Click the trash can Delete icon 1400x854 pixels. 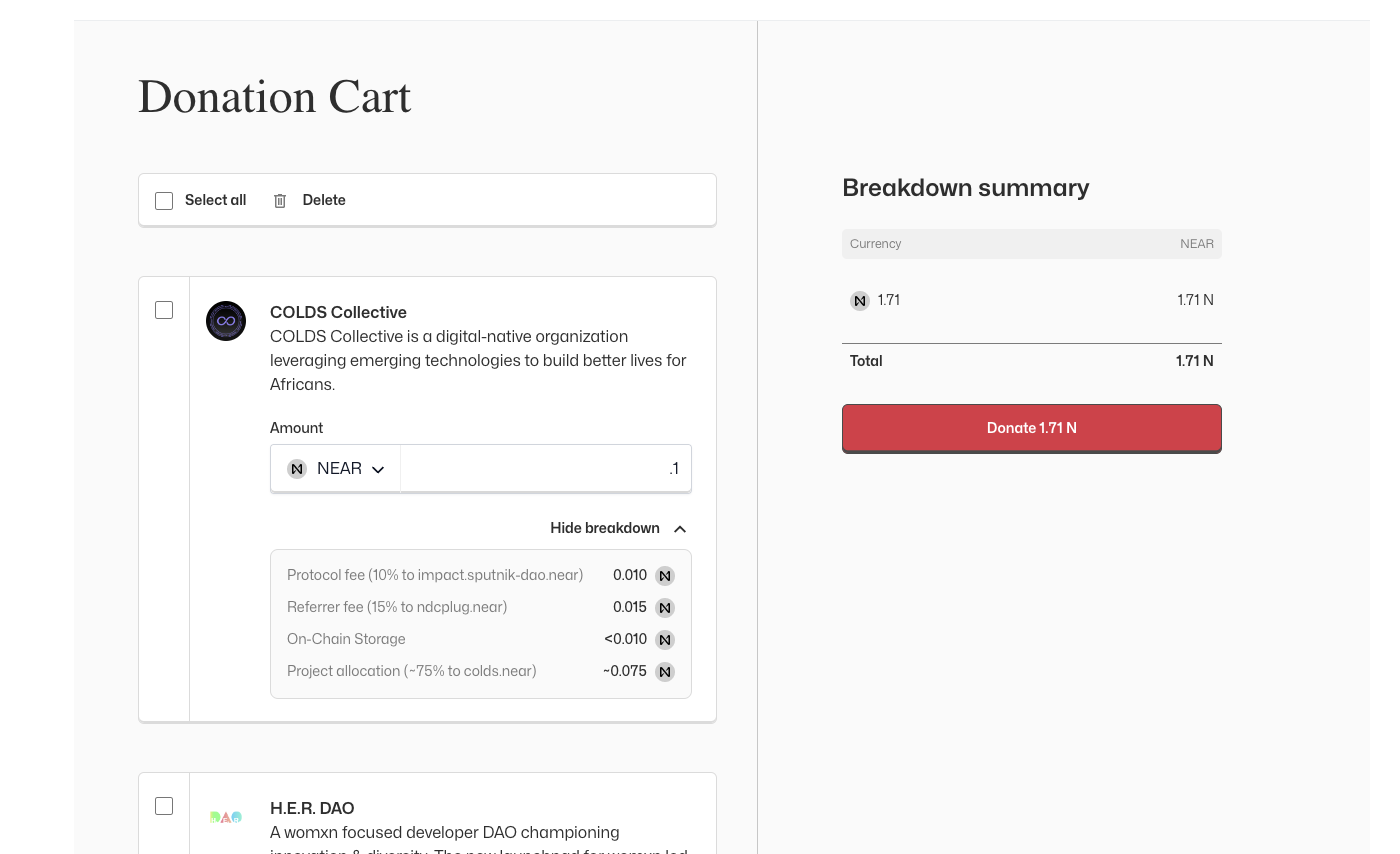click(280, 201)
